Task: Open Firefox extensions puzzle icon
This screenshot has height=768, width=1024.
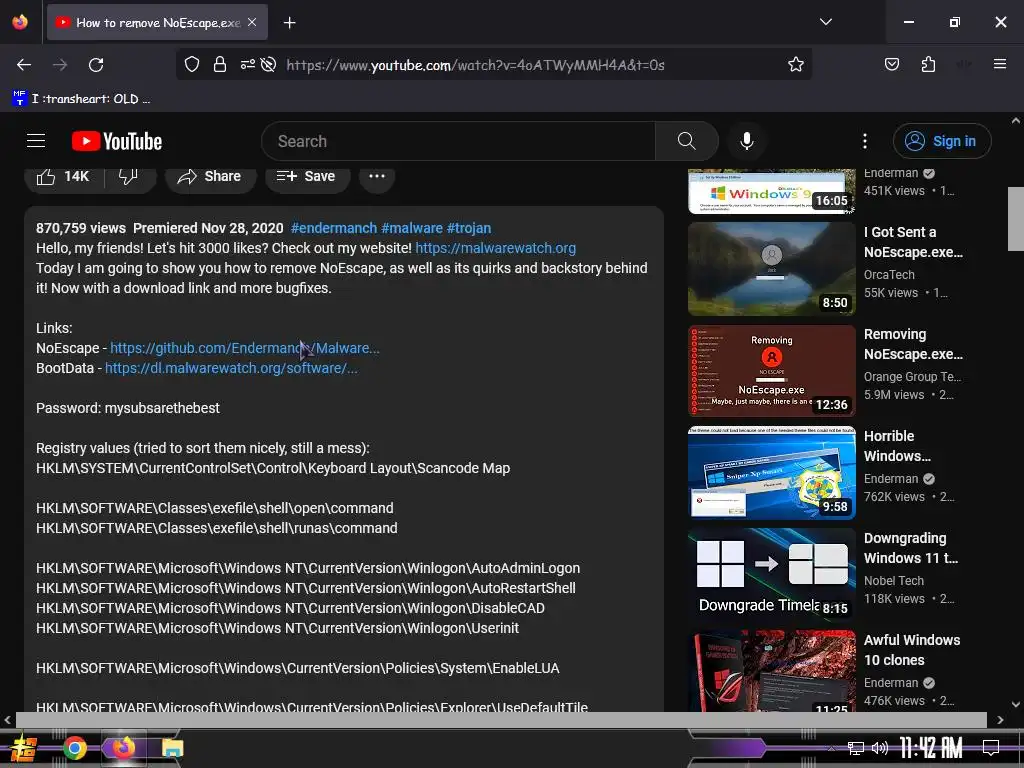Action: pyautogui.click(x=928, y=64)
